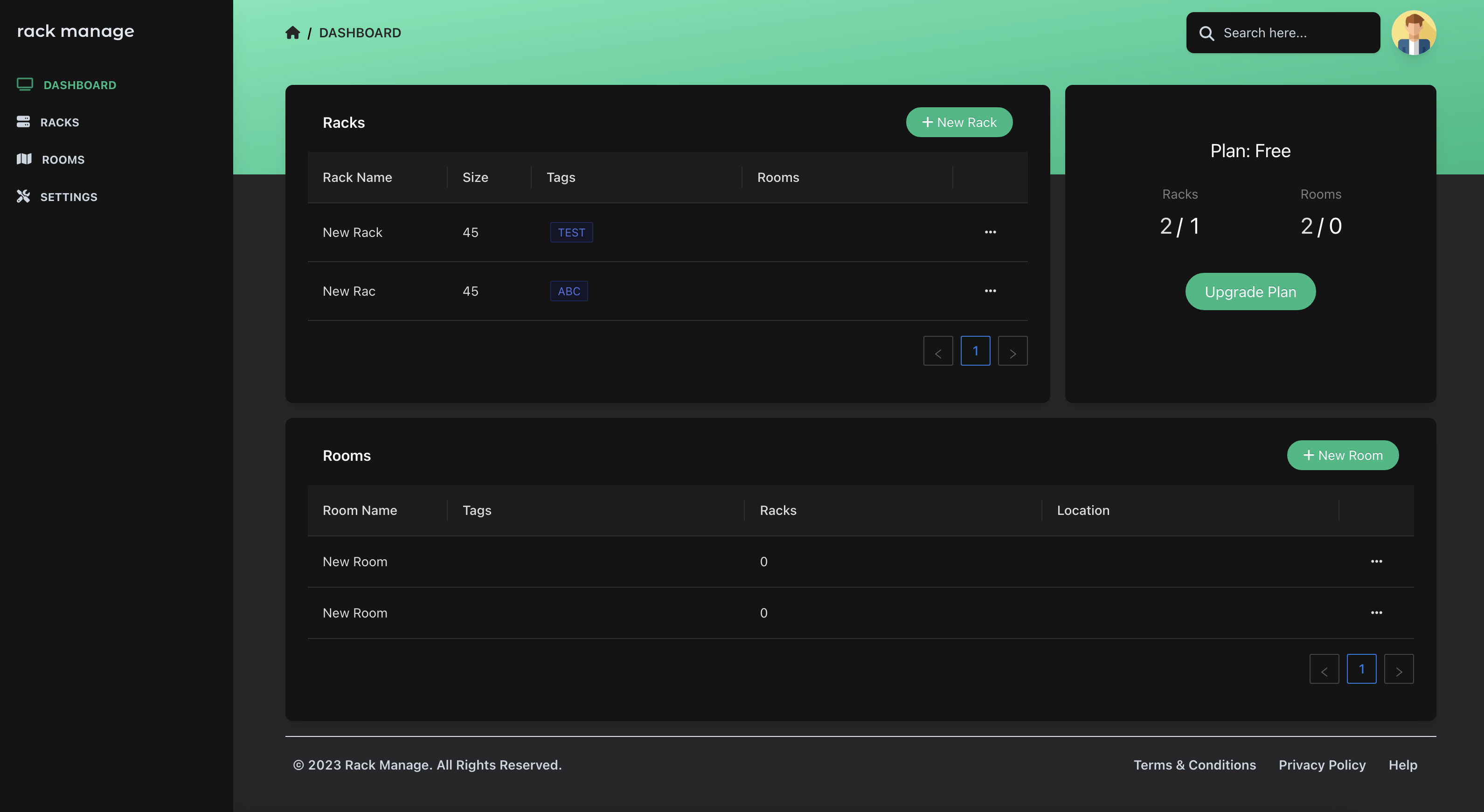Click the search magnifier icon
This screenshot has width=1484, height=812.
point(1207,34)
